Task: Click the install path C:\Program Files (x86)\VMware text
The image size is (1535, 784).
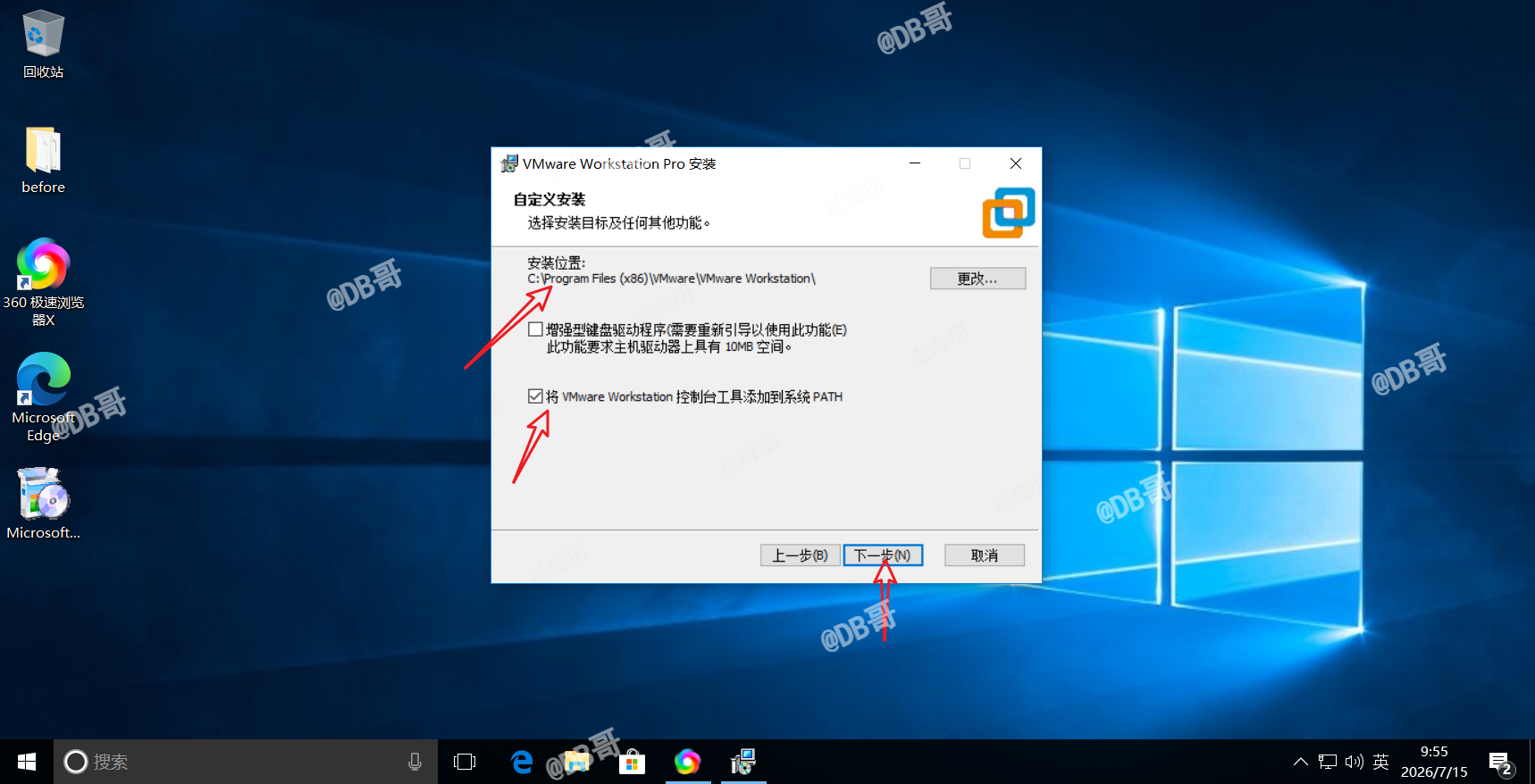Action: (x=671, y=279)
